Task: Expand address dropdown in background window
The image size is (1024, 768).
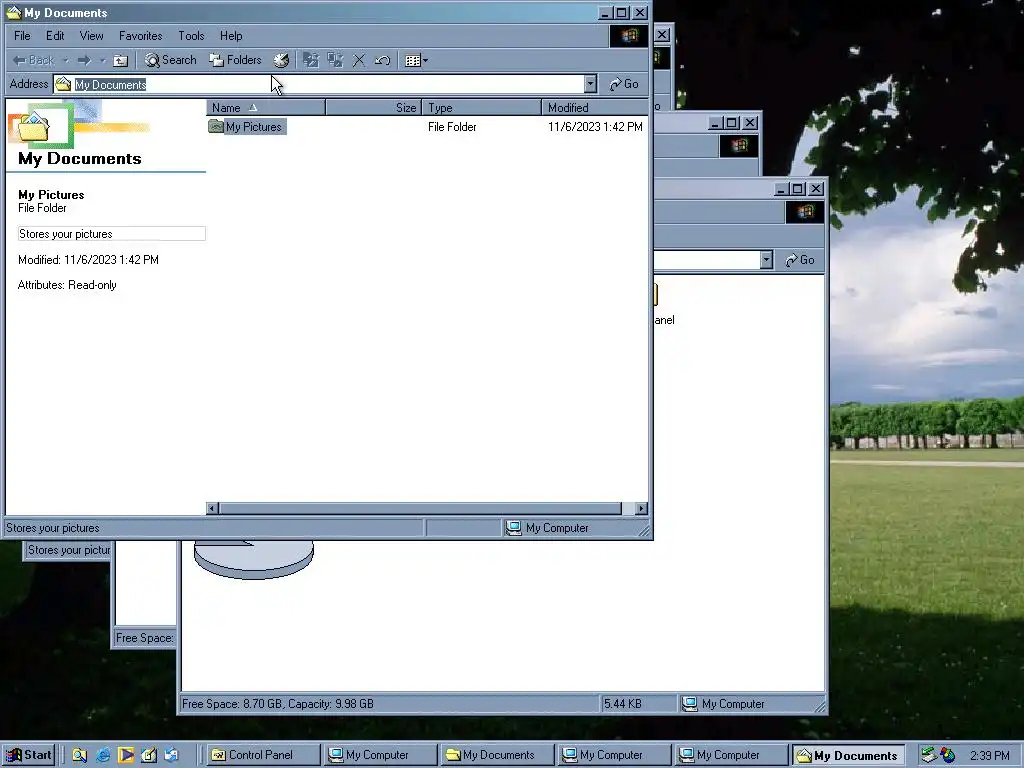Action: (x=766, y=260)
